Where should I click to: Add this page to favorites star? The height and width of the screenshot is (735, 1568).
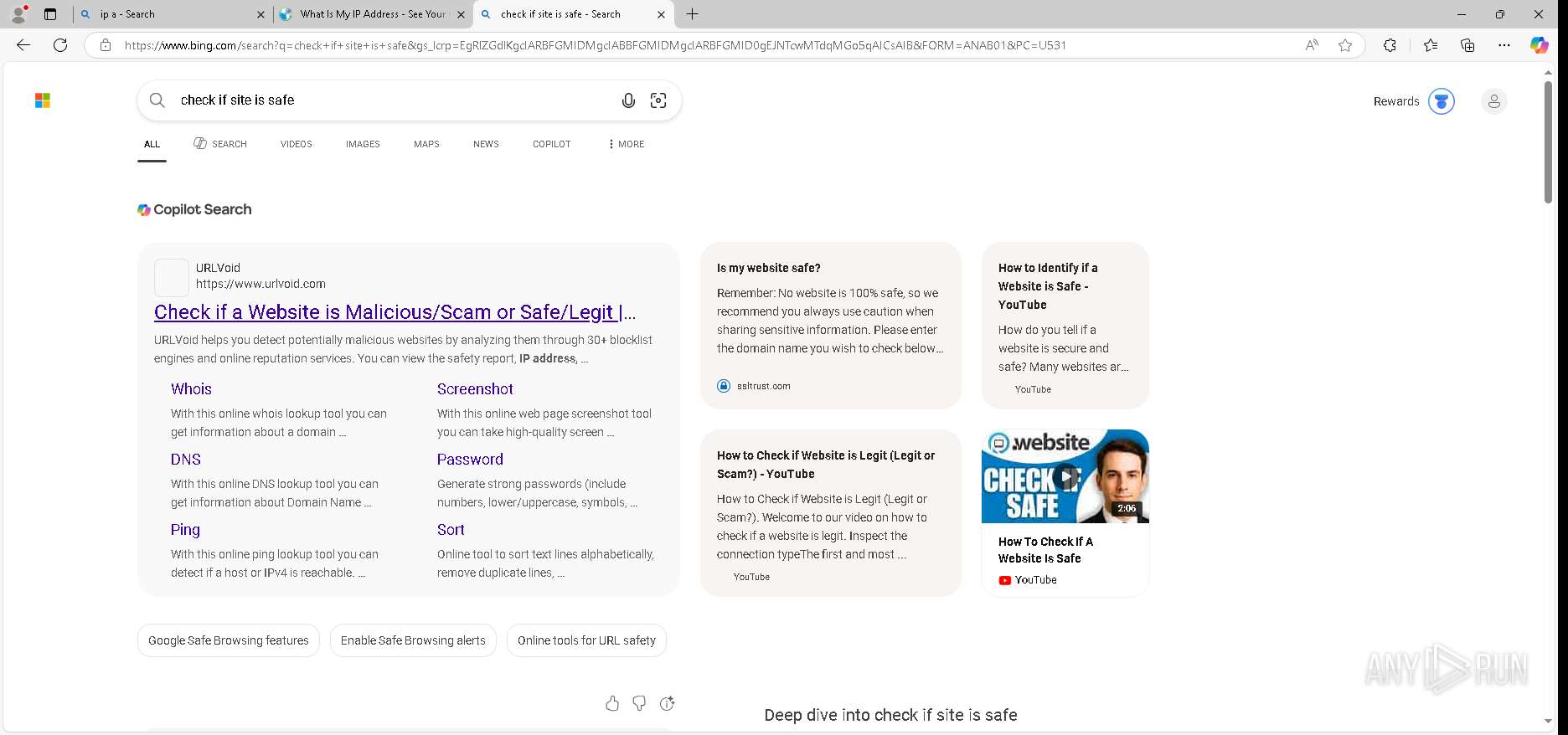(1345, 45)
